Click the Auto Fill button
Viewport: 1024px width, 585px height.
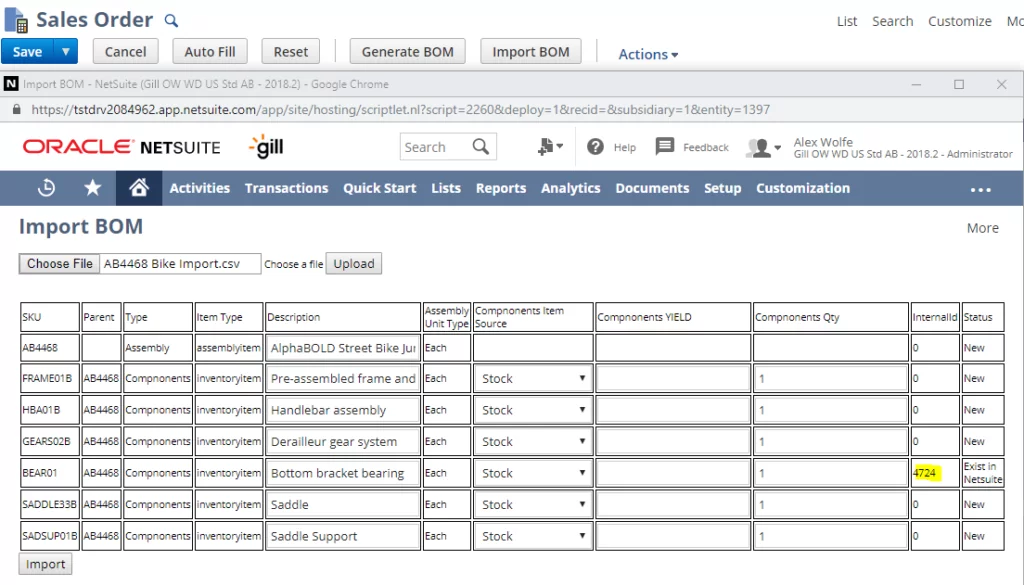point(210,52)
